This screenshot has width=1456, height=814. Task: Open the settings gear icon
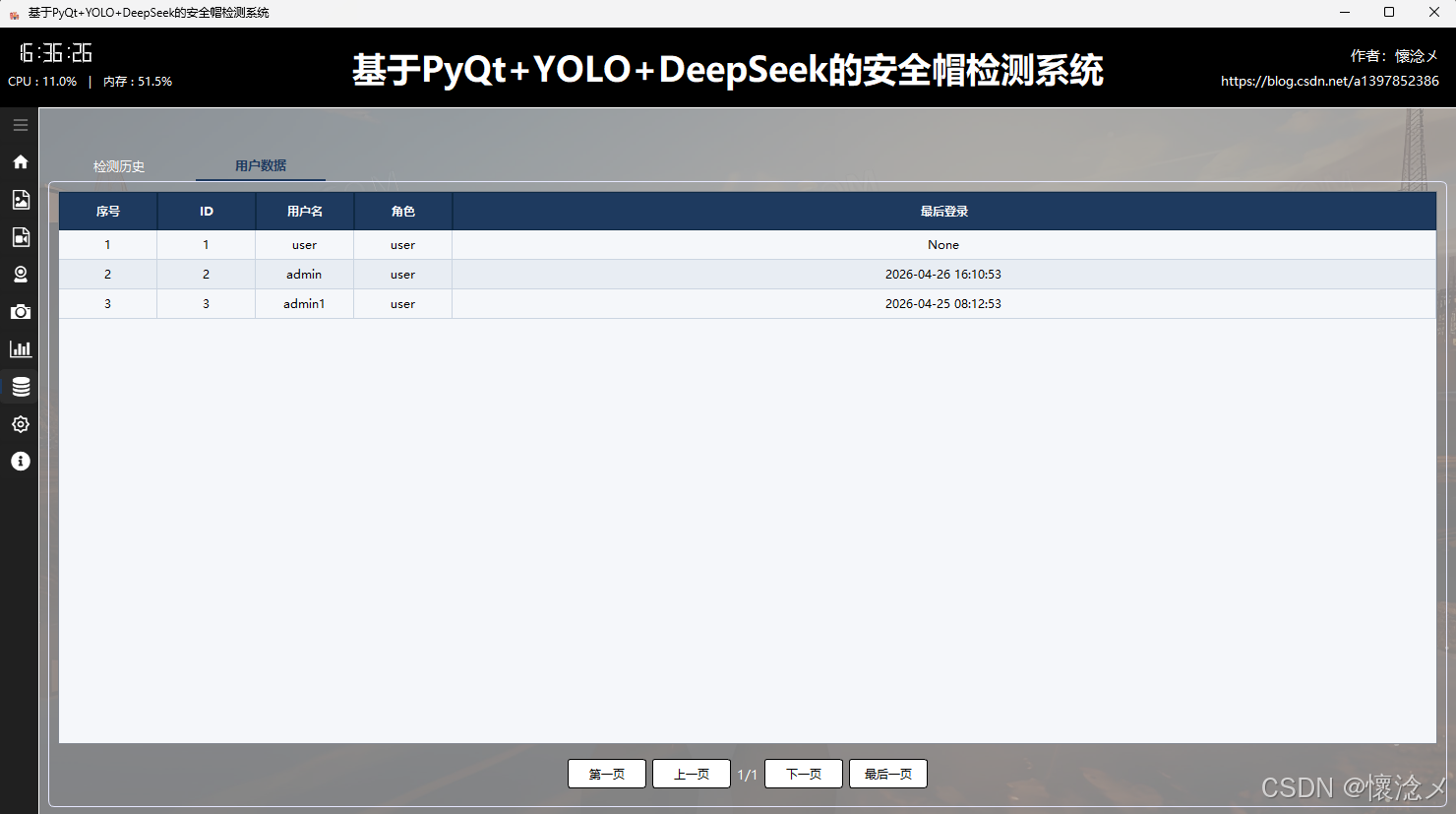(20, 424)
